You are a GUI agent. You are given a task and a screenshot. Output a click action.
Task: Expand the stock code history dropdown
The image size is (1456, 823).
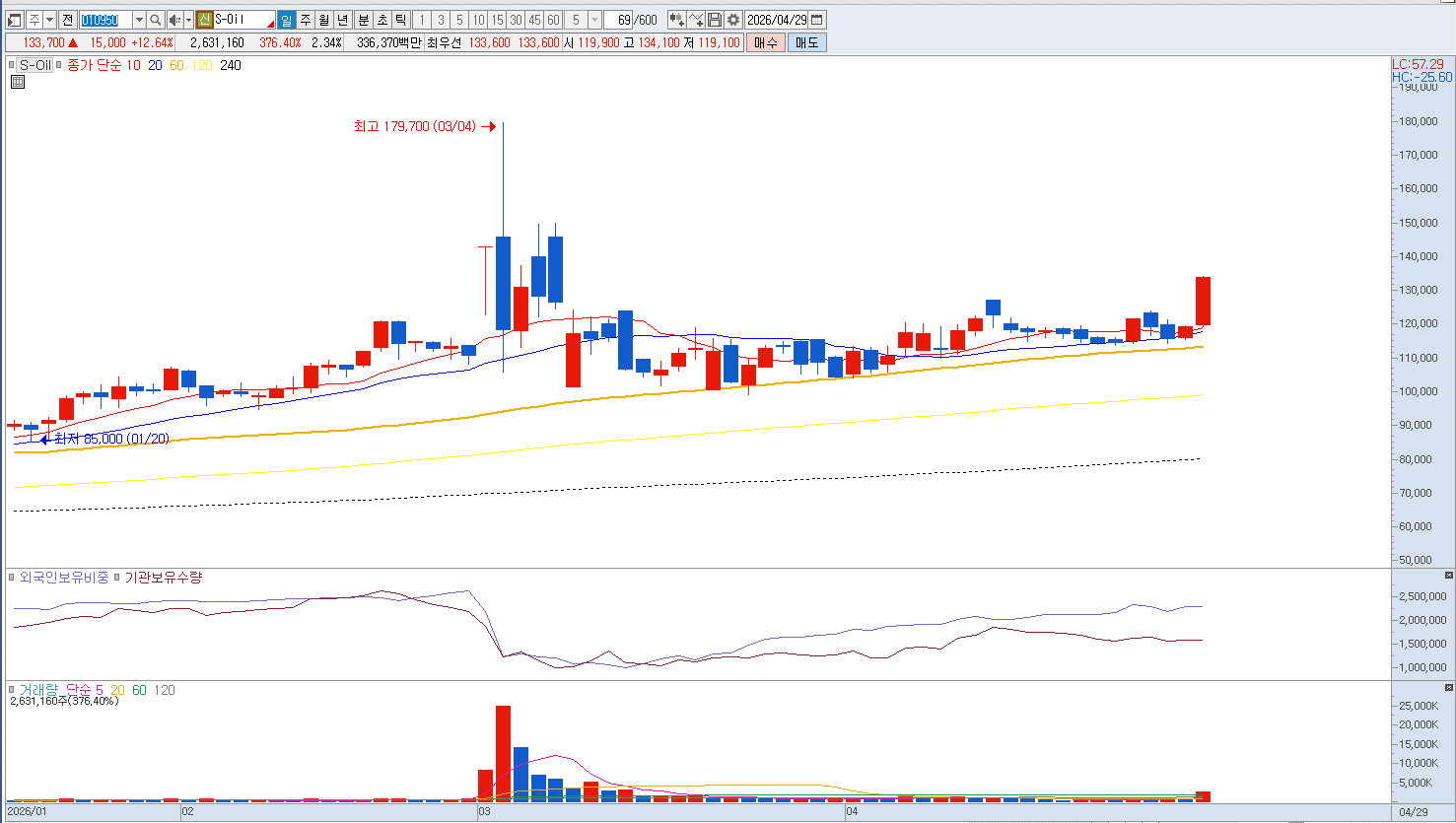pos(139,20)
